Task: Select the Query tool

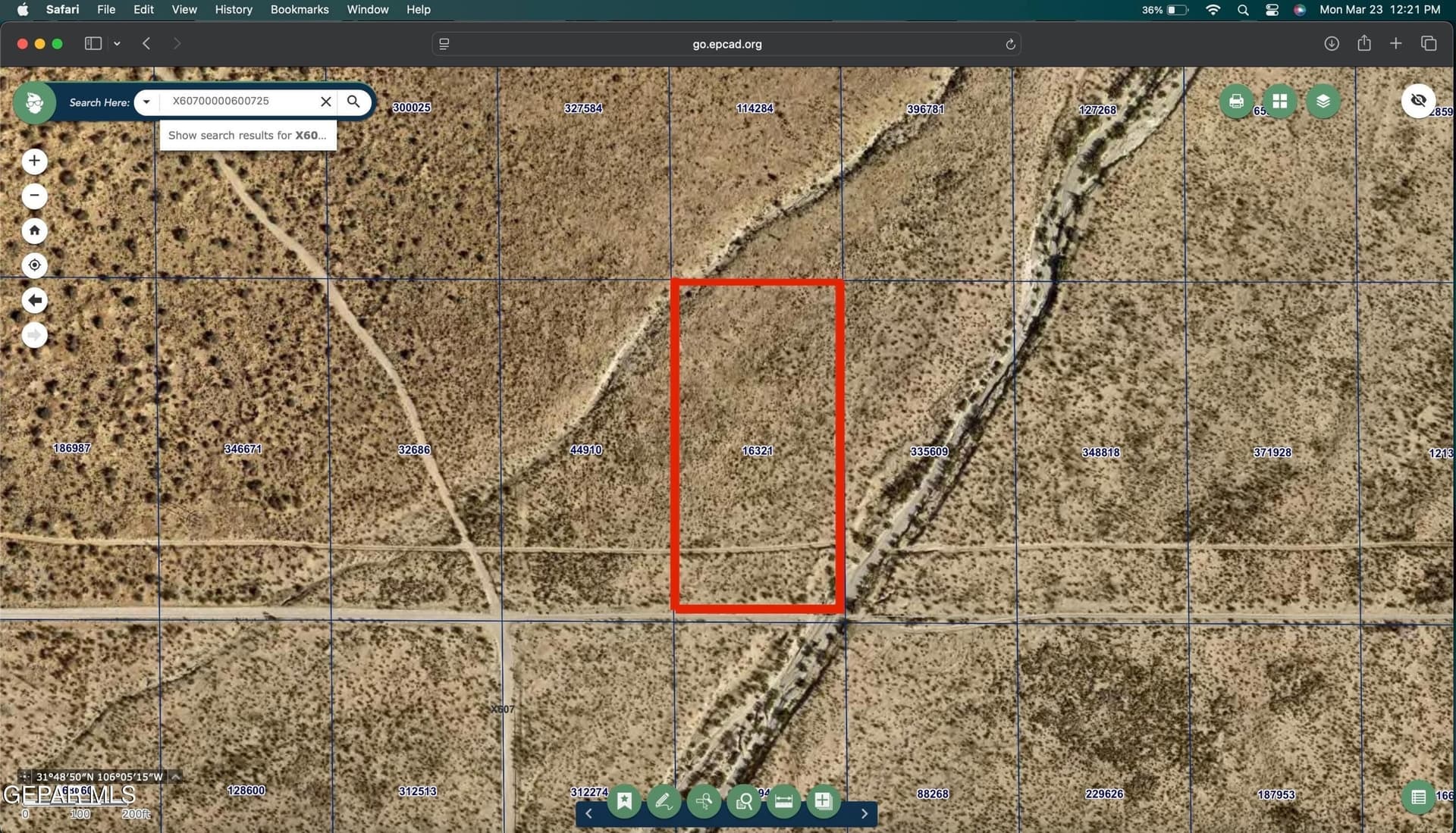Action: point(744,800)
